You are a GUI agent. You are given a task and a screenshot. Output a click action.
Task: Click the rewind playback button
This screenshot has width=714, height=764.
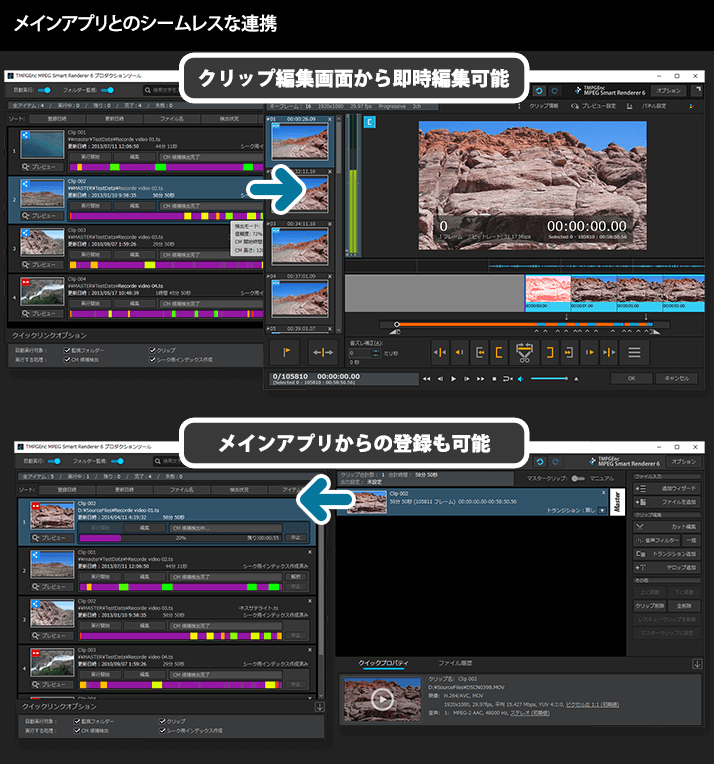tap(426, 379)
